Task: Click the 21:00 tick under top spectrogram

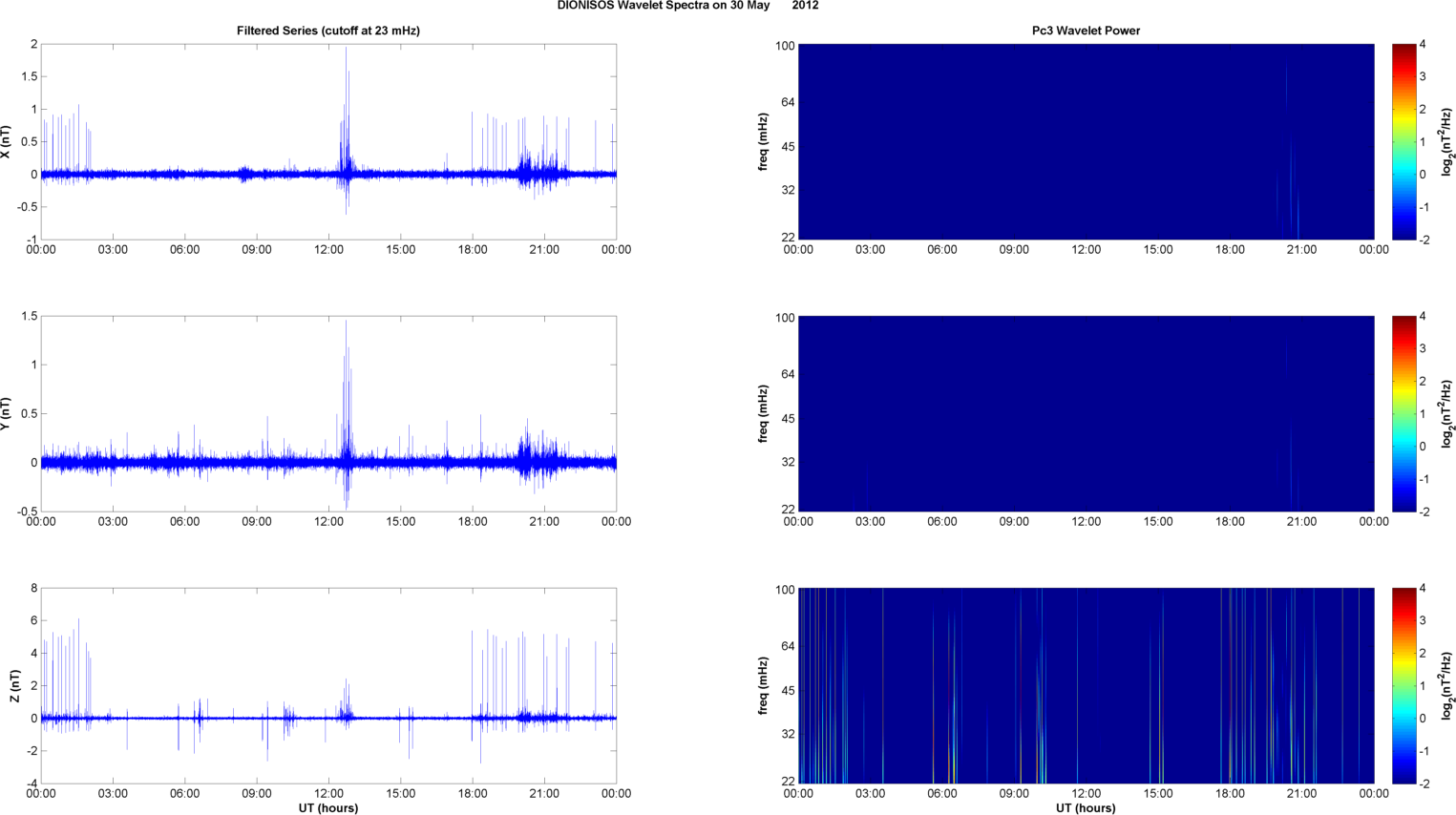Action: tap(1301, 249)
